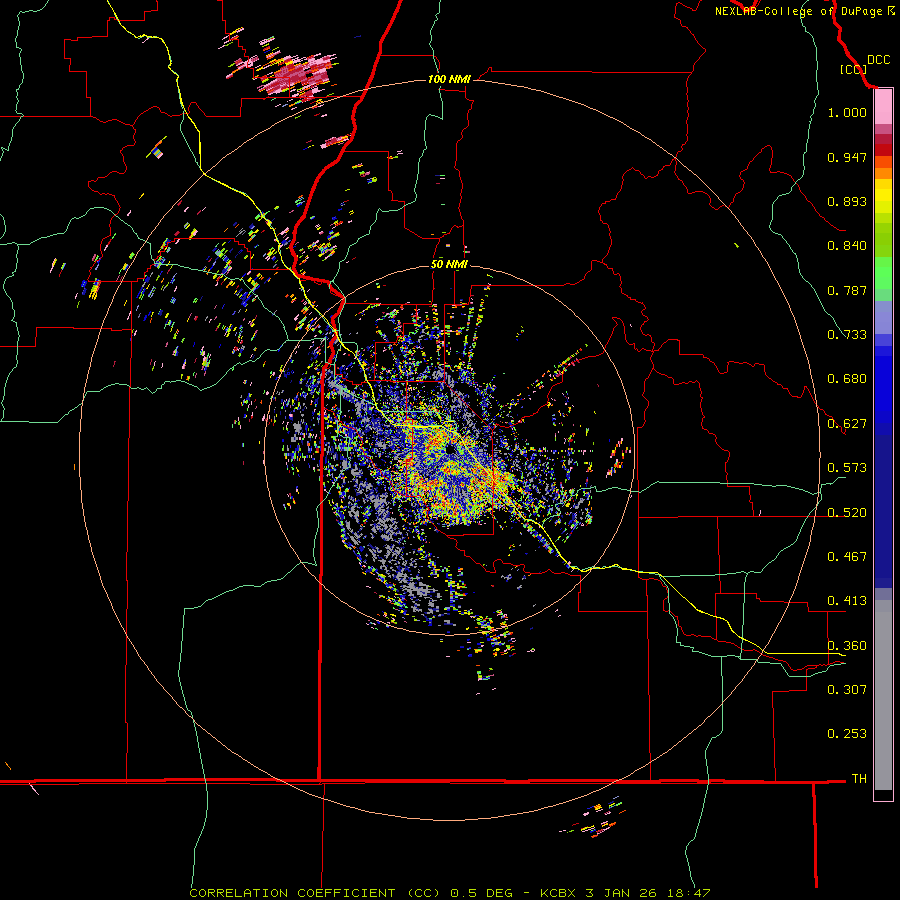The width and height of the screenshot is (900, 900).
Task: Click the bright green segment of color bar
Action: 883,273
